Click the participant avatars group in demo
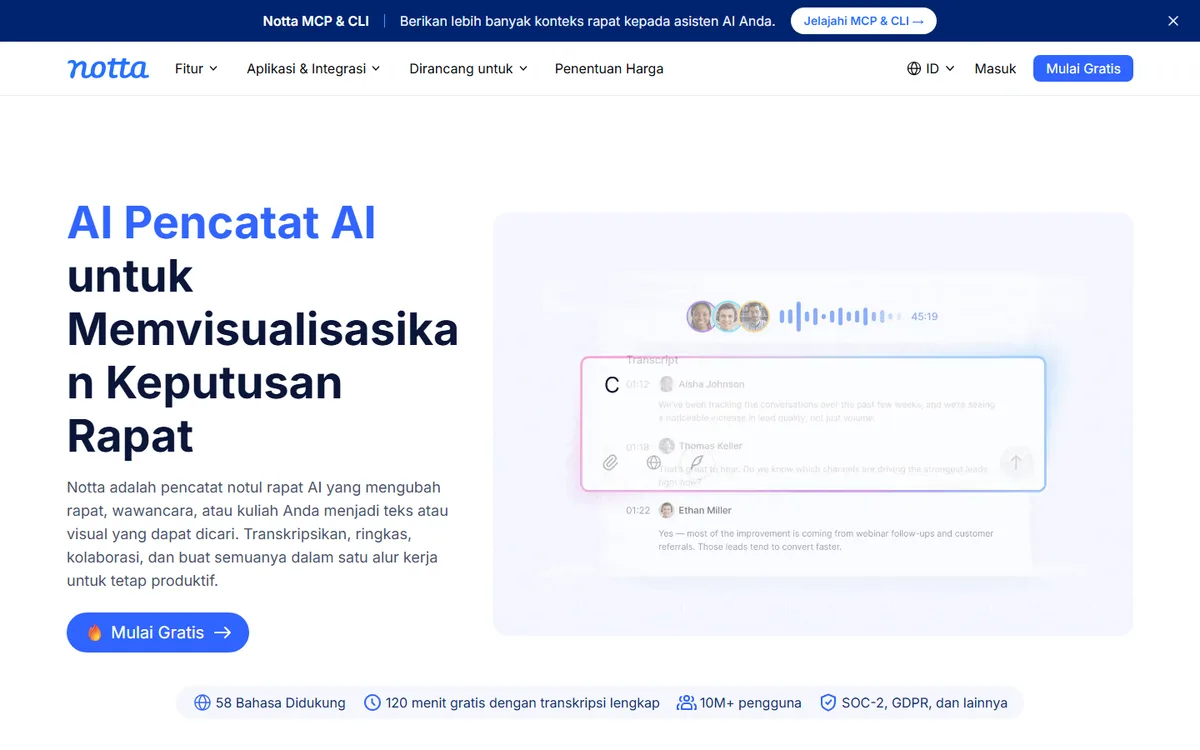 (728, 316)
